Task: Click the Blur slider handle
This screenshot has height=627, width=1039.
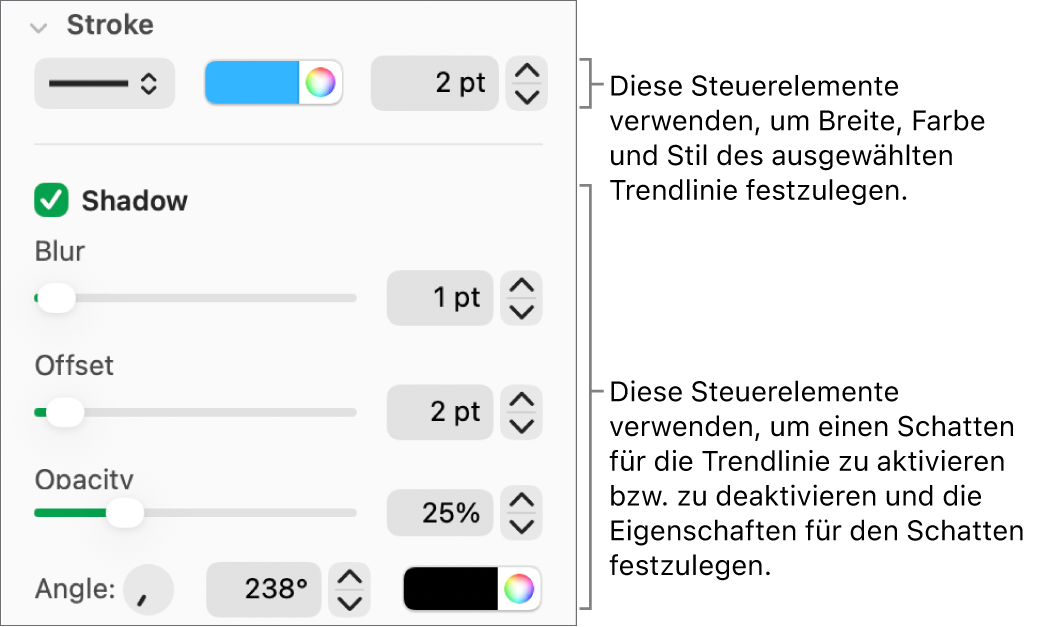Action: pos(56,298)
